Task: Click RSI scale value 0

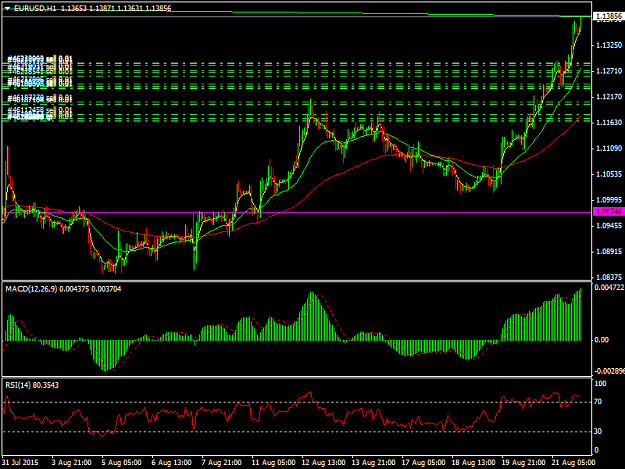Action: [596, 450]
